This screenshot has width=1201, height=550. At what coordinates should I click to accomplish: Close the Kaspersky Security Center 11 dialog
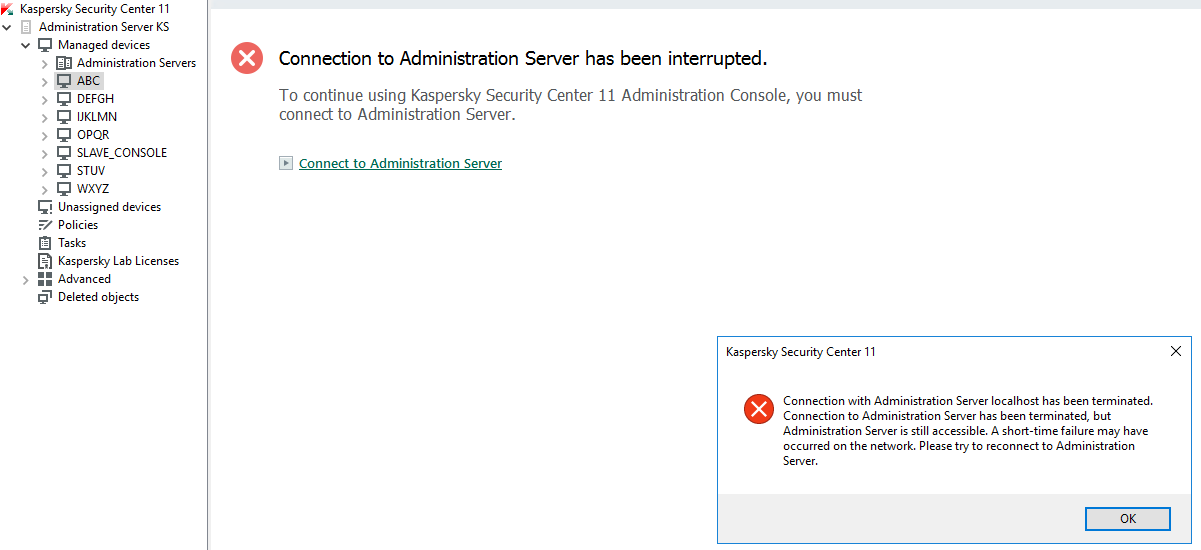tap(1176, 352)
